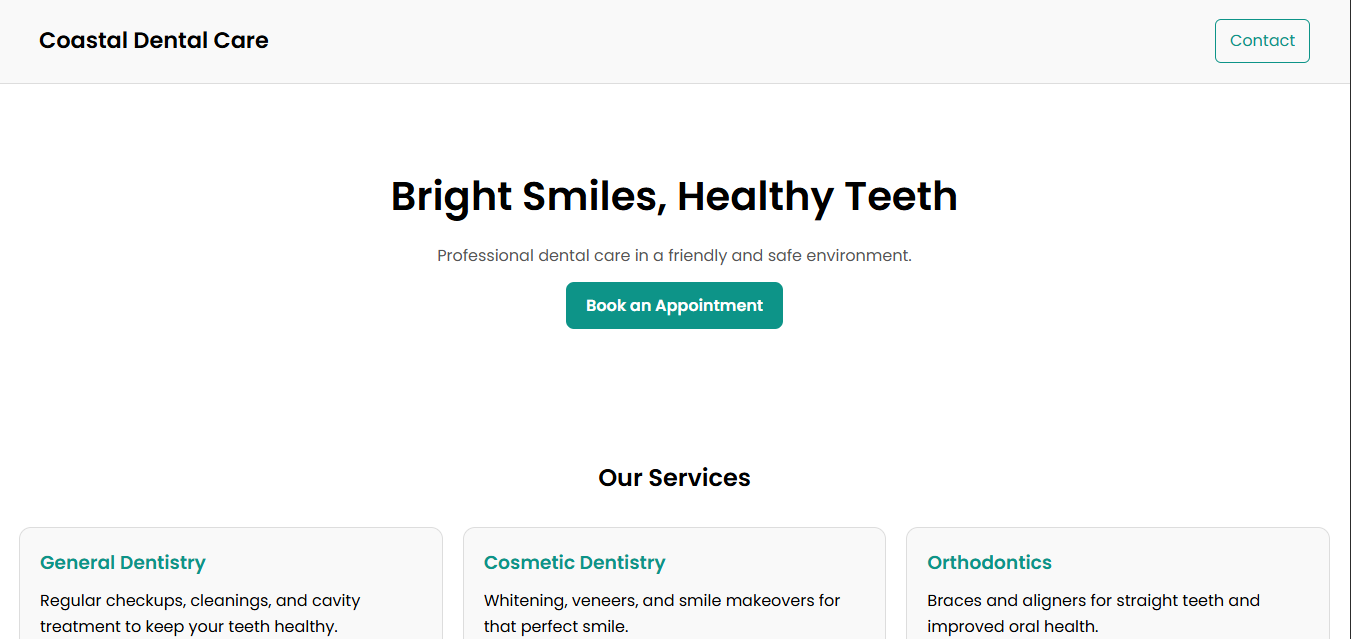Click the Coastal Dental Care logo
The image size is (1351, 639).
click(x=153, y=40)
